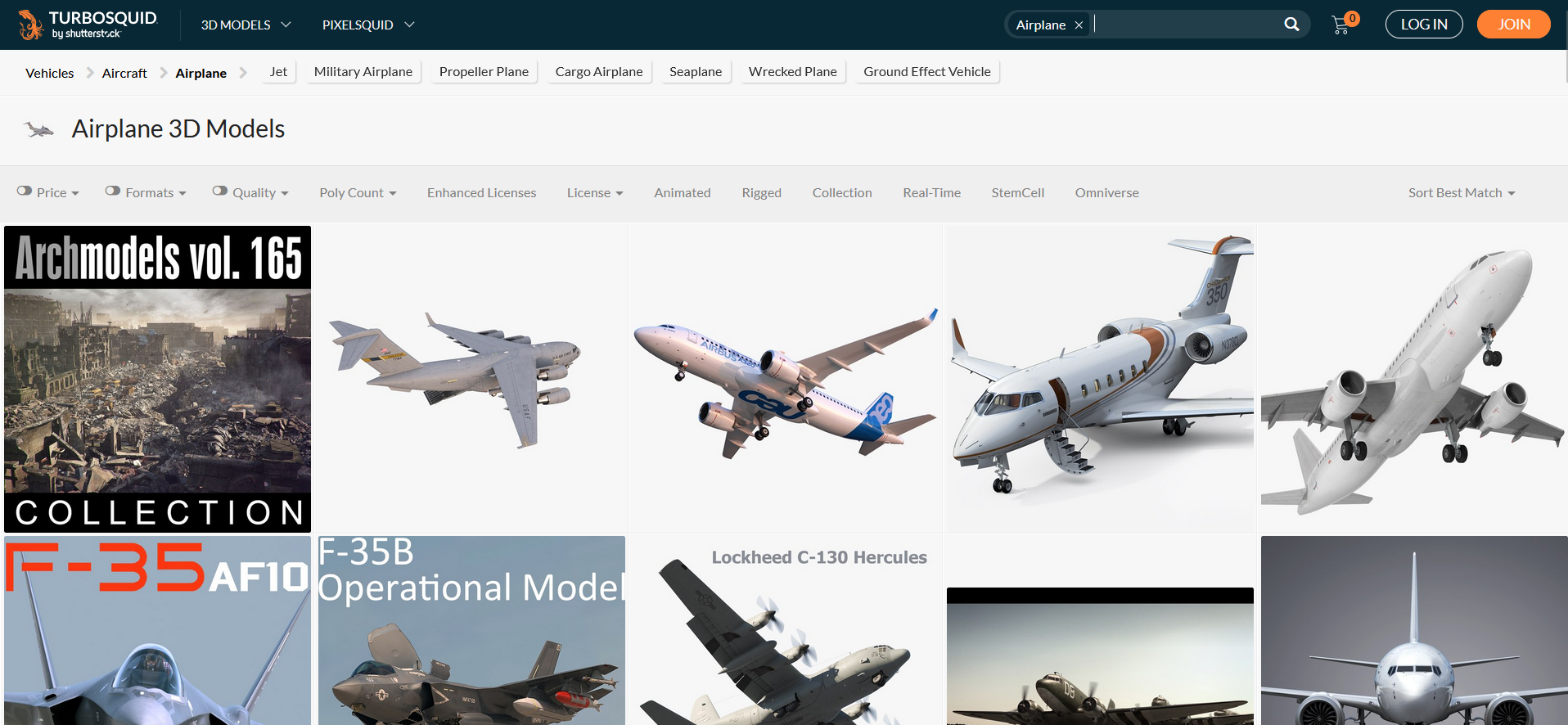The height and width of the screenshot is (725, 1568).
Task: Open the vintage propeller plane photo thumbnail
Action: coord(1100,656)
